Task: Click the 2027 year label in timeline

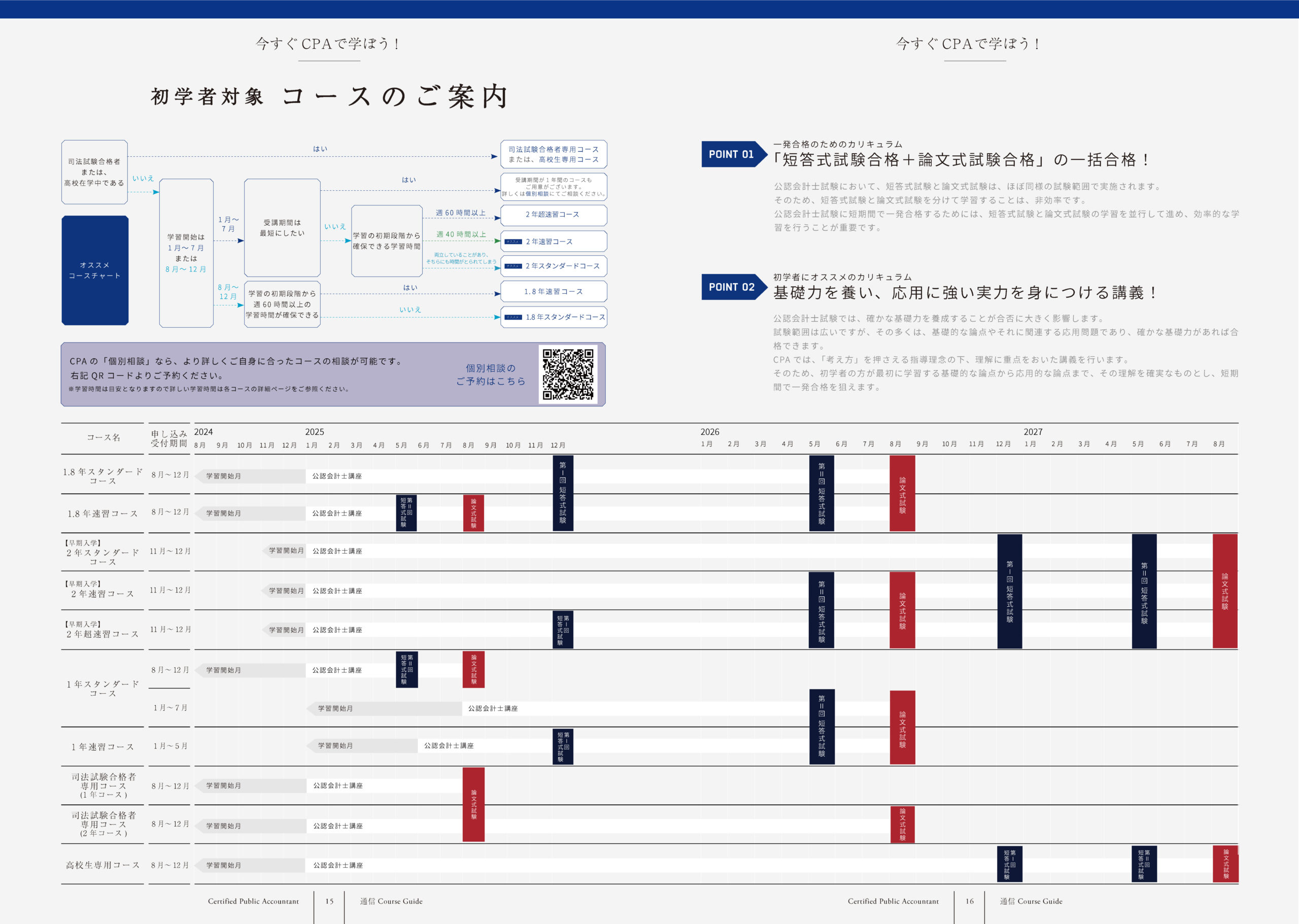Action: click(x=1033, y=432)
